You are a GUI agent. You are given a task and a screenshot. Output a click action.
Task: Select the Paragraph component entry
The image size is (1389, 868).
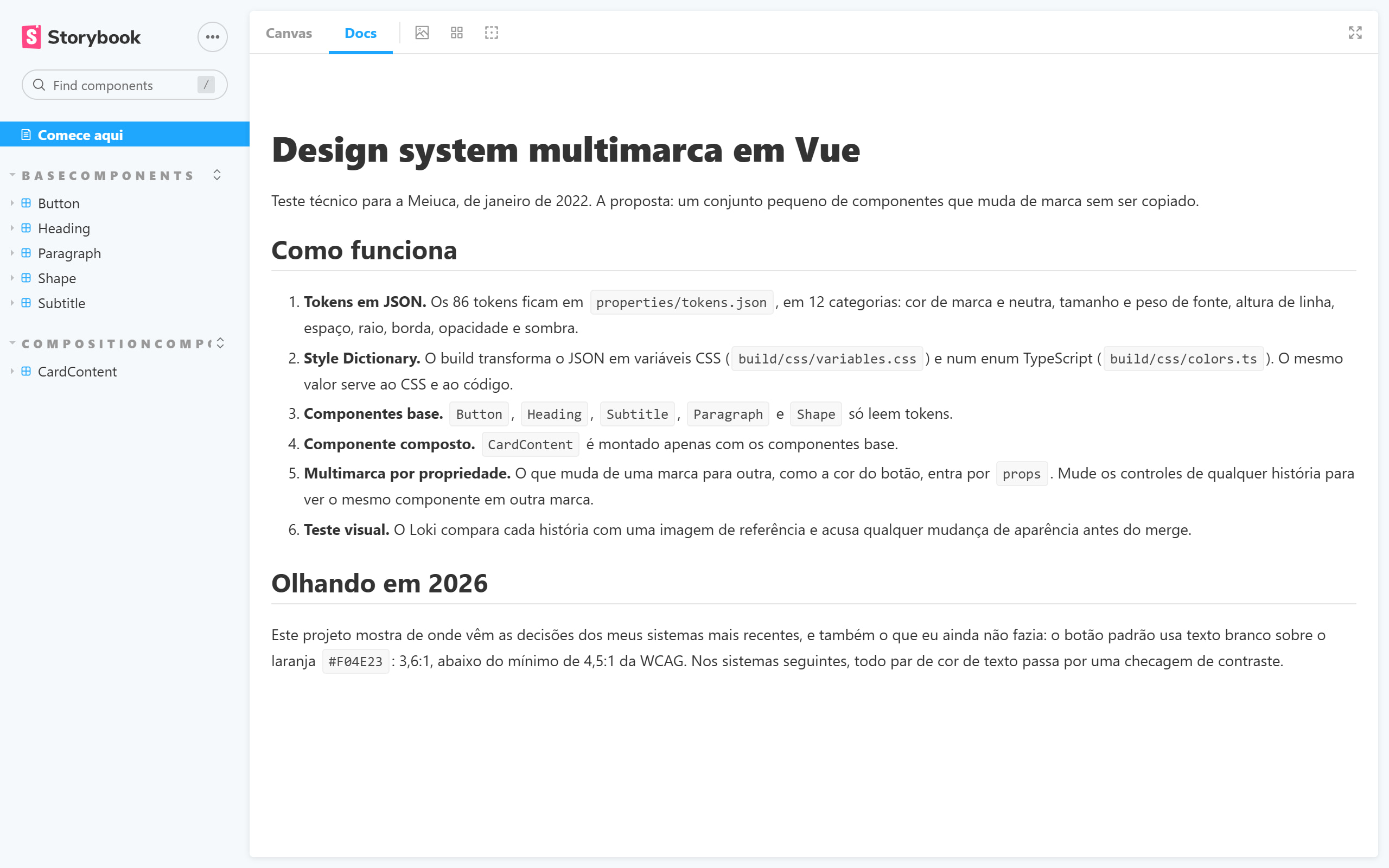pos(125,253)
